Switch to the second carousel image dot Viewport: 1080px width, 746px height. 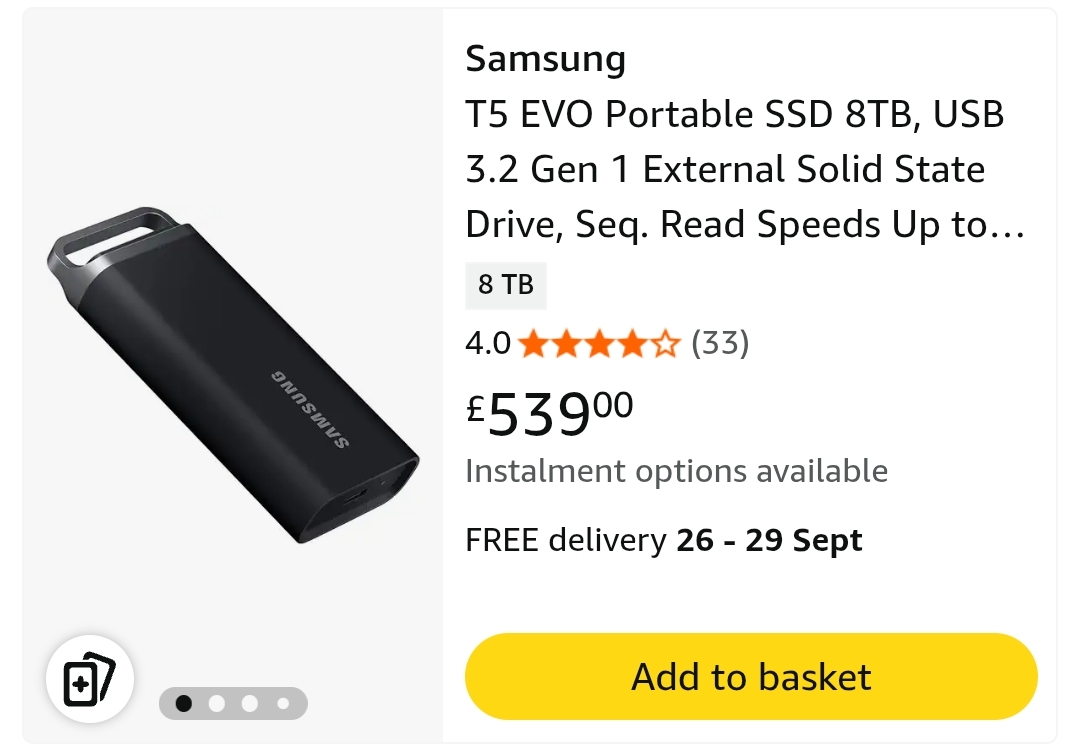click(x=217, y=703)
